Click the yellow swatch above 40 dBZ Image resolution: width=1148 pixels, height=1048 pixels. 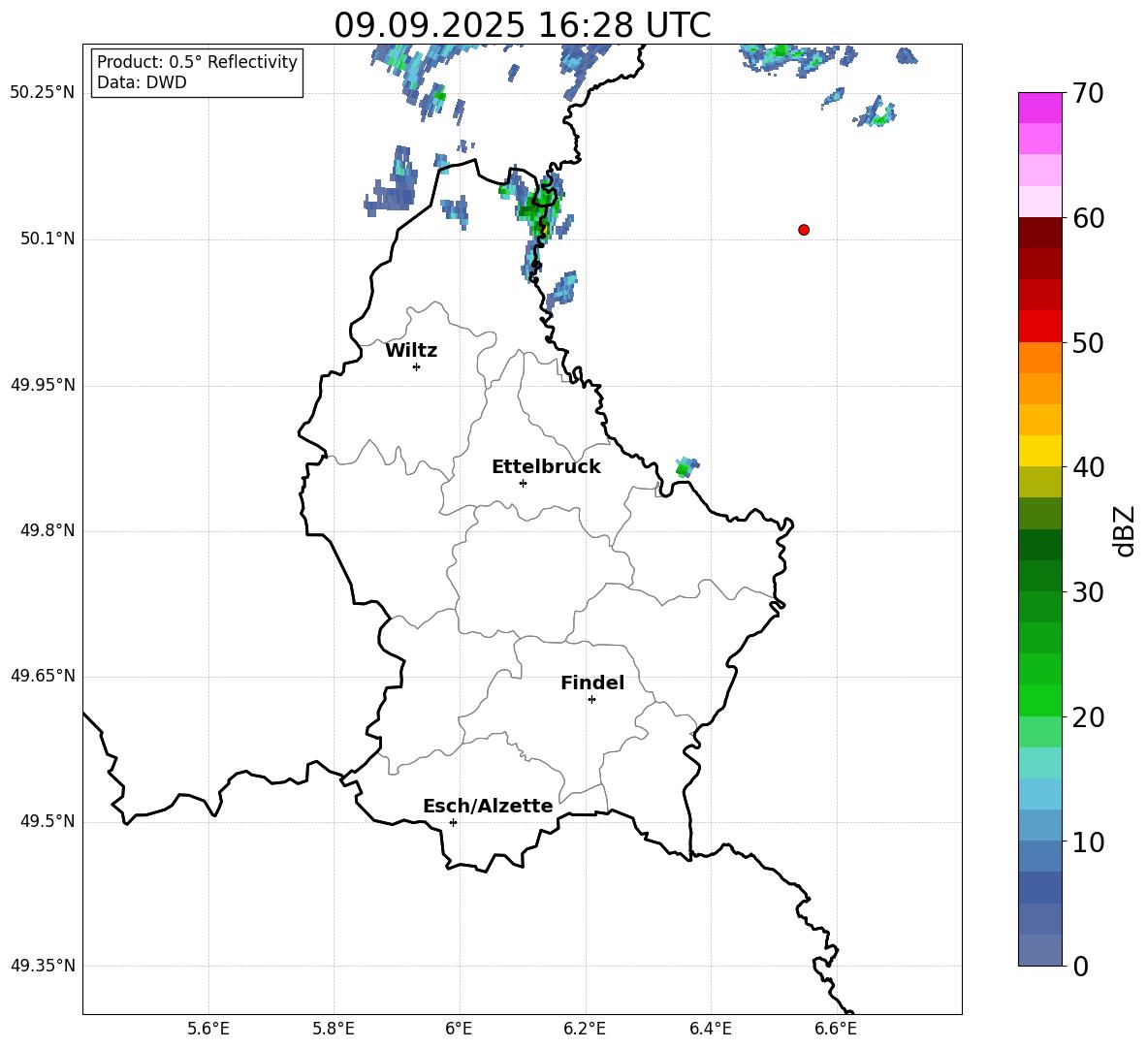[1039, 451]
